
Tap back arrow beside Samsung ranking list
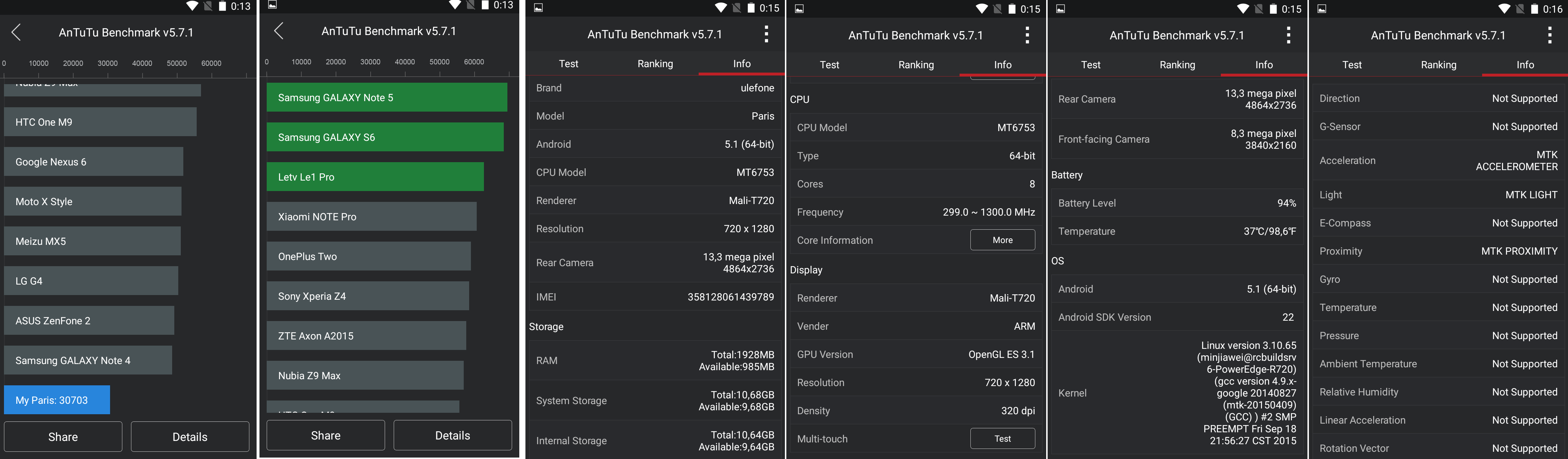coord(279,31)
